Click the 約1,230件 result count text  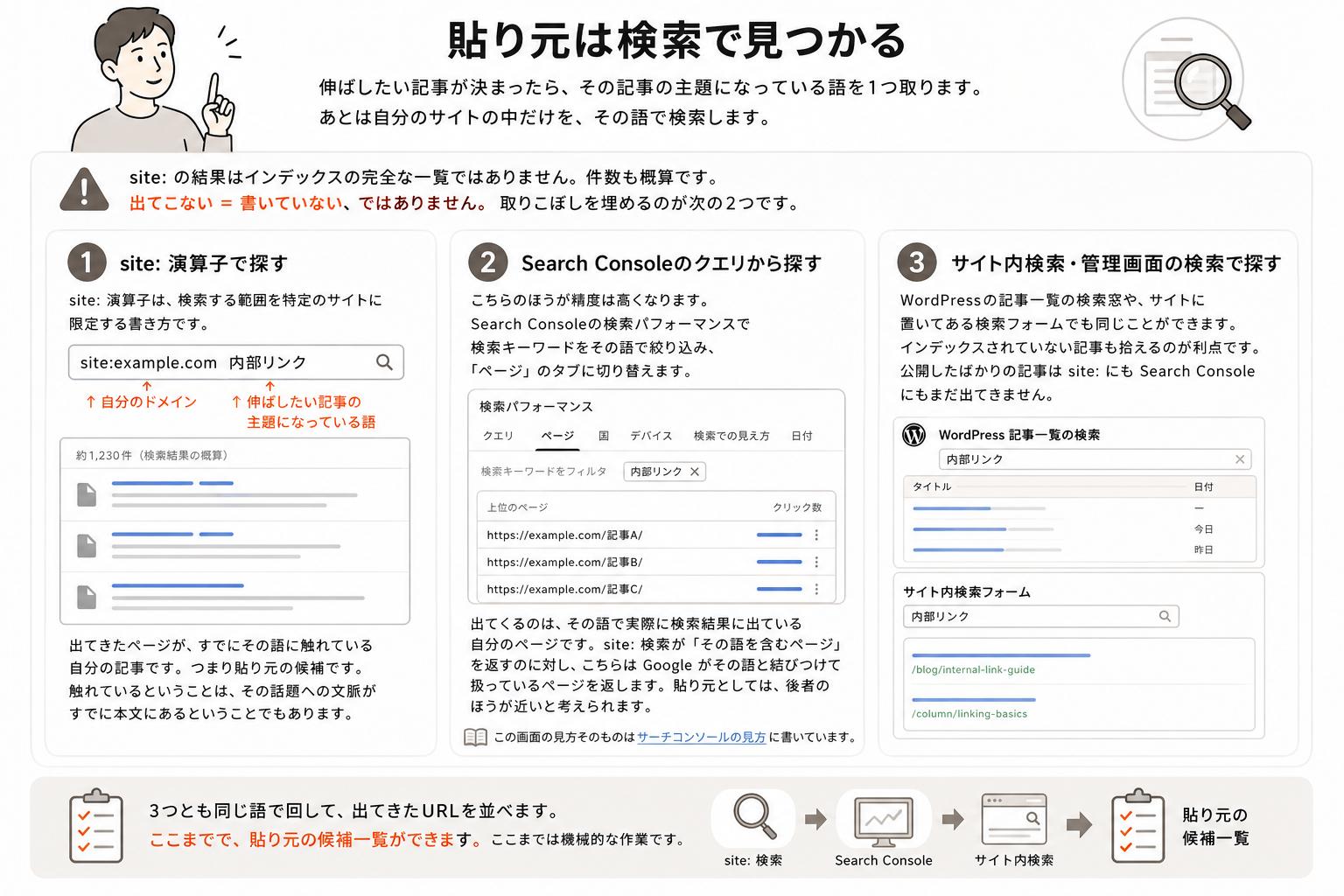point(151,456)
